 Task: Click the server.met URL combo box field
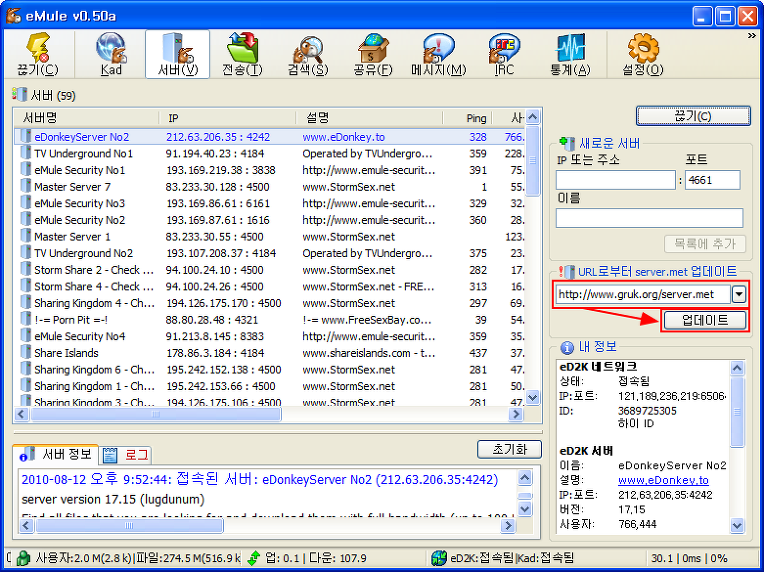pos(643,294)
